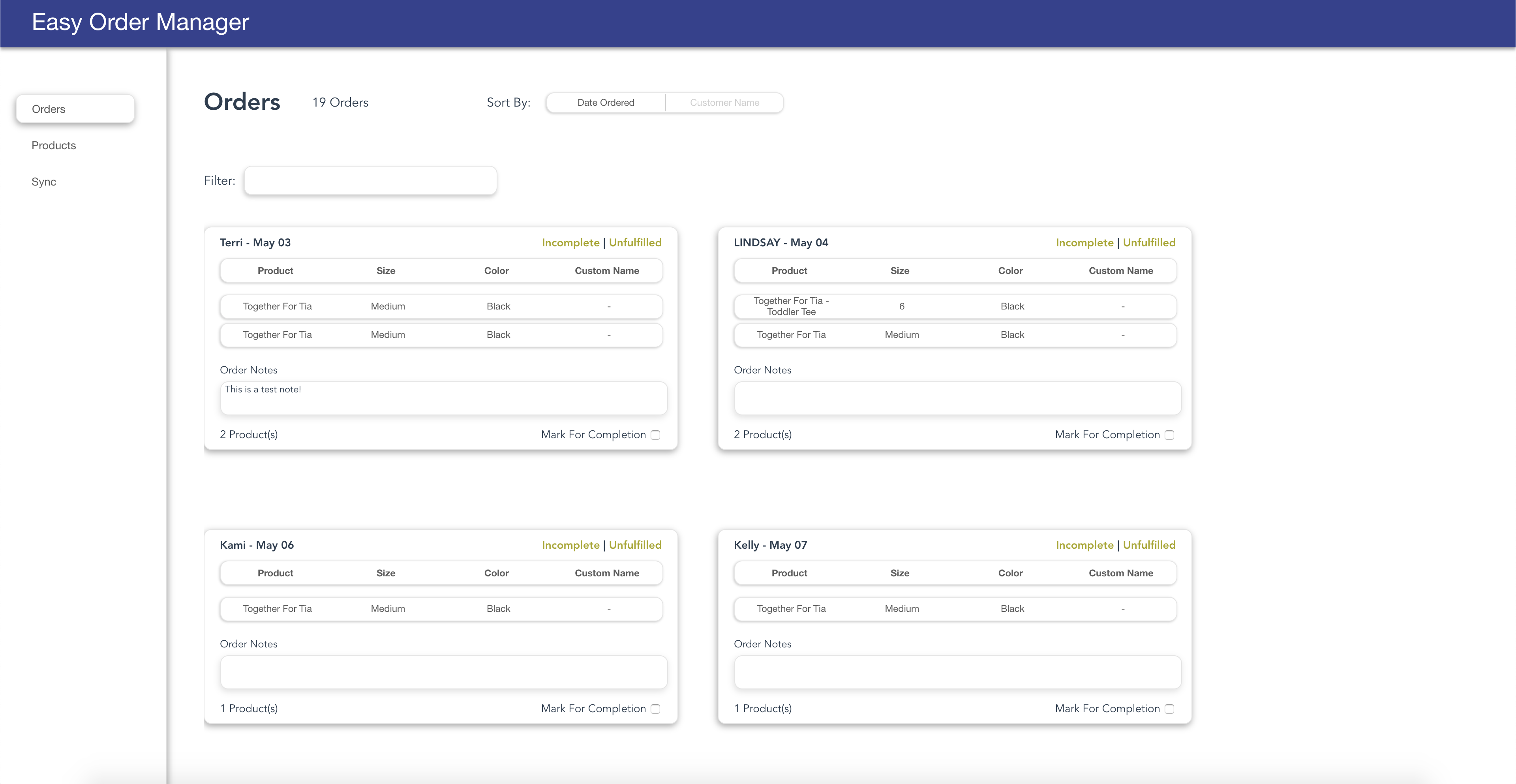1516x784 pixels.
Task: Click '2 Product(s)' on Terri's order
Action: click(x=248, y=435)
